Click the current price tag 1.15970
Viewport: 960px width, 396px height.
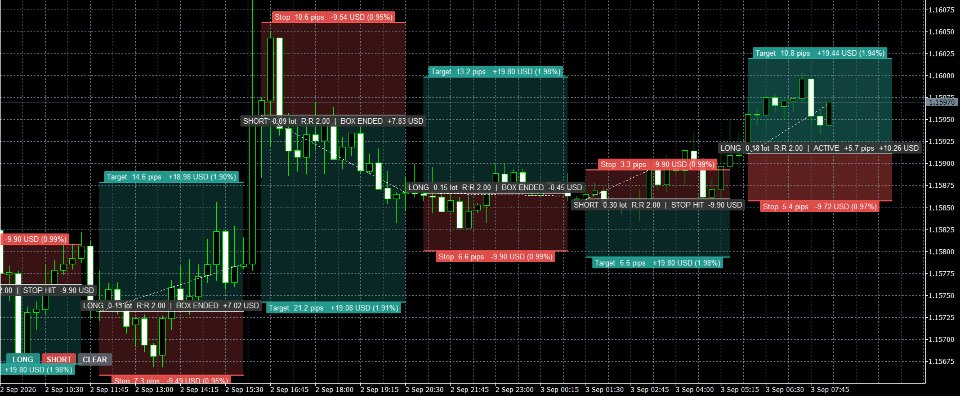(942, 102)
